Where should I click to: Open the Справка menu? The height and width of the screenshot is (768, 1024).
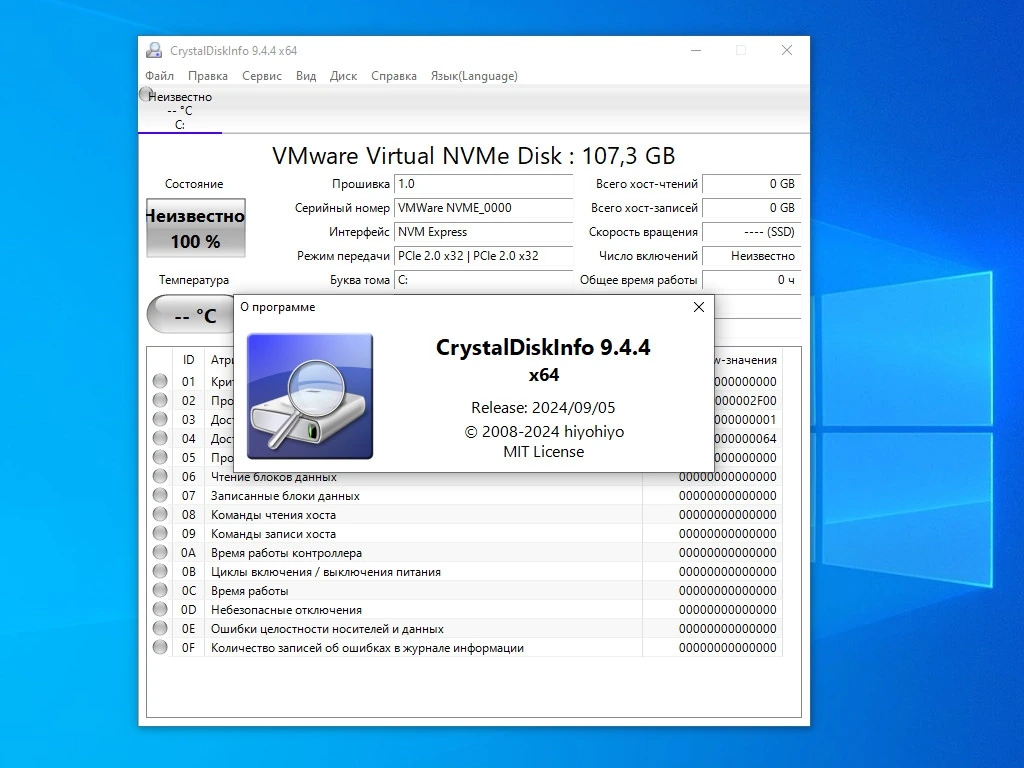point(394,76)
